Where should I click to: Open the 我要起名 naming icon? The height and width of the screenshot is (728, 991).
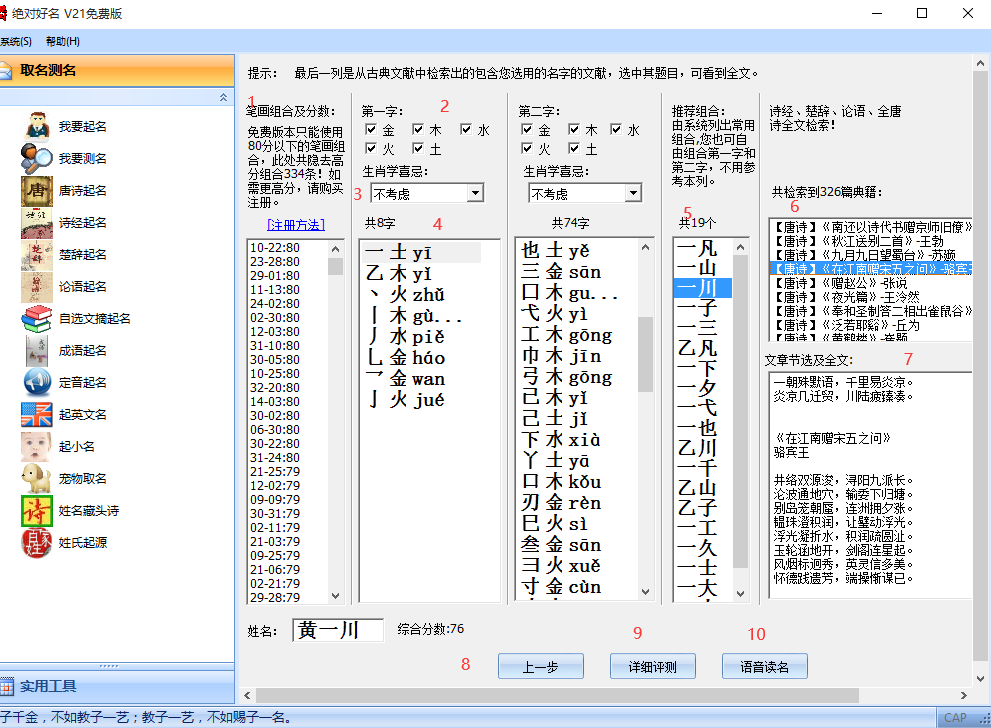pos(37,127)
